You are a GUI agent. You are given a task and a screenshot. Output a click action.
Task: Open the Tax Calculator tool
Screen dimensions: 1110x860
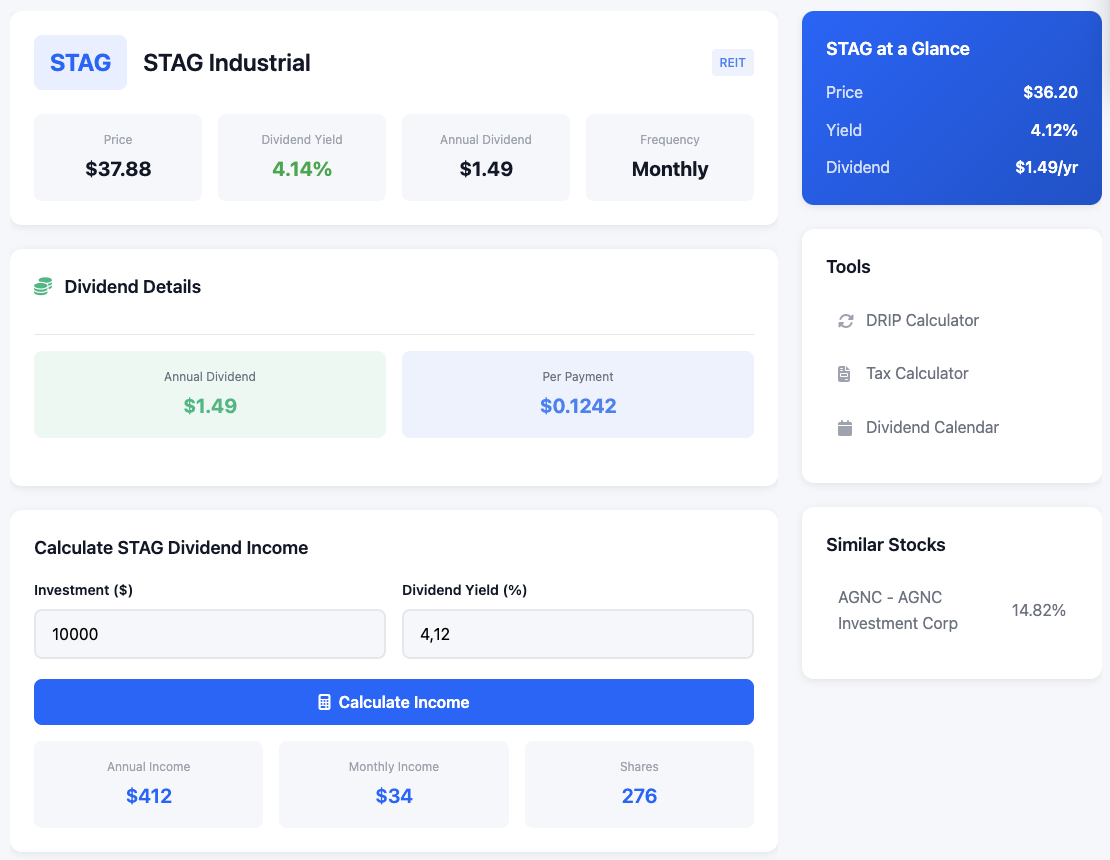coord(917,373)
